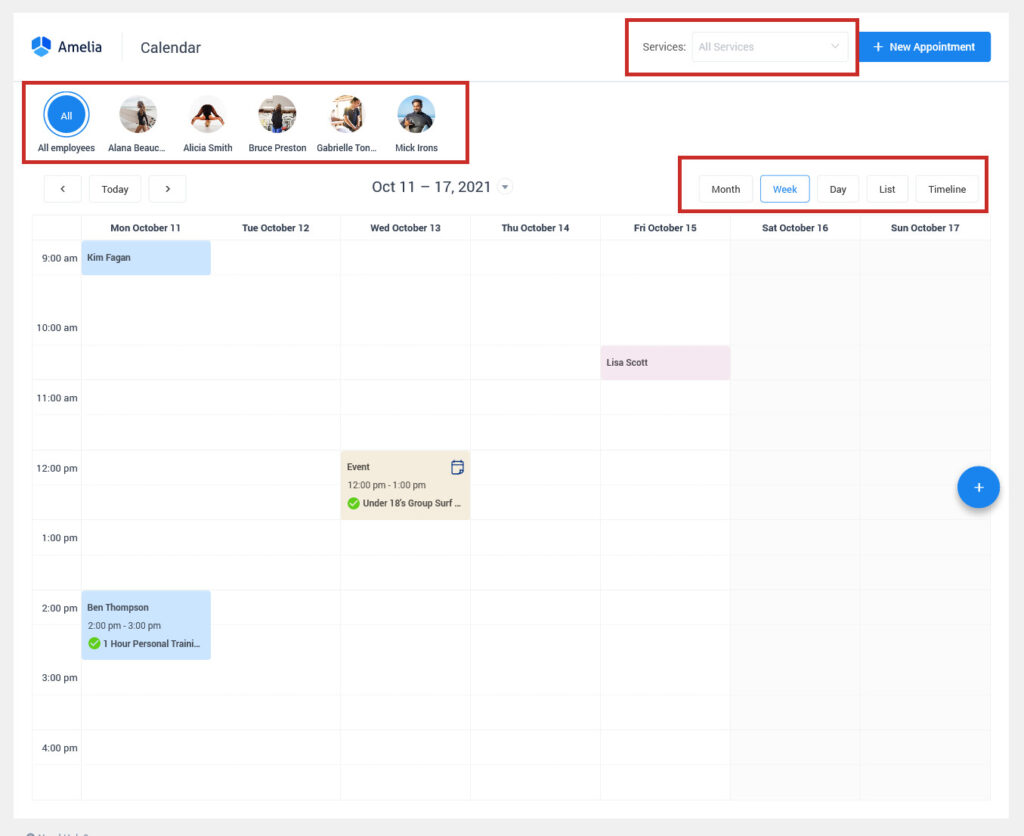Viewport: 1024px width, 836px height.
Task: Go to previous week arrow
Action: point(63,189)
